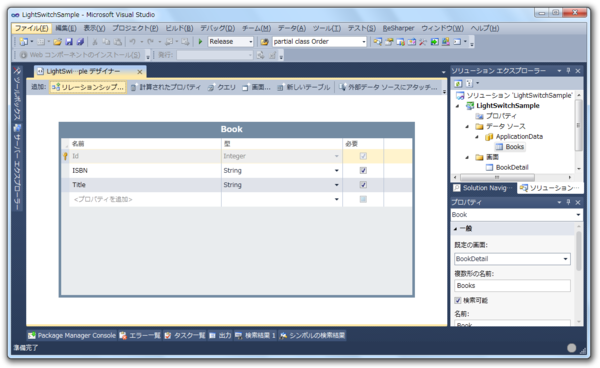Open the Book object selector in Properties
The height and width of the screenshot is (368, 600).
click(x=578, y=215)
